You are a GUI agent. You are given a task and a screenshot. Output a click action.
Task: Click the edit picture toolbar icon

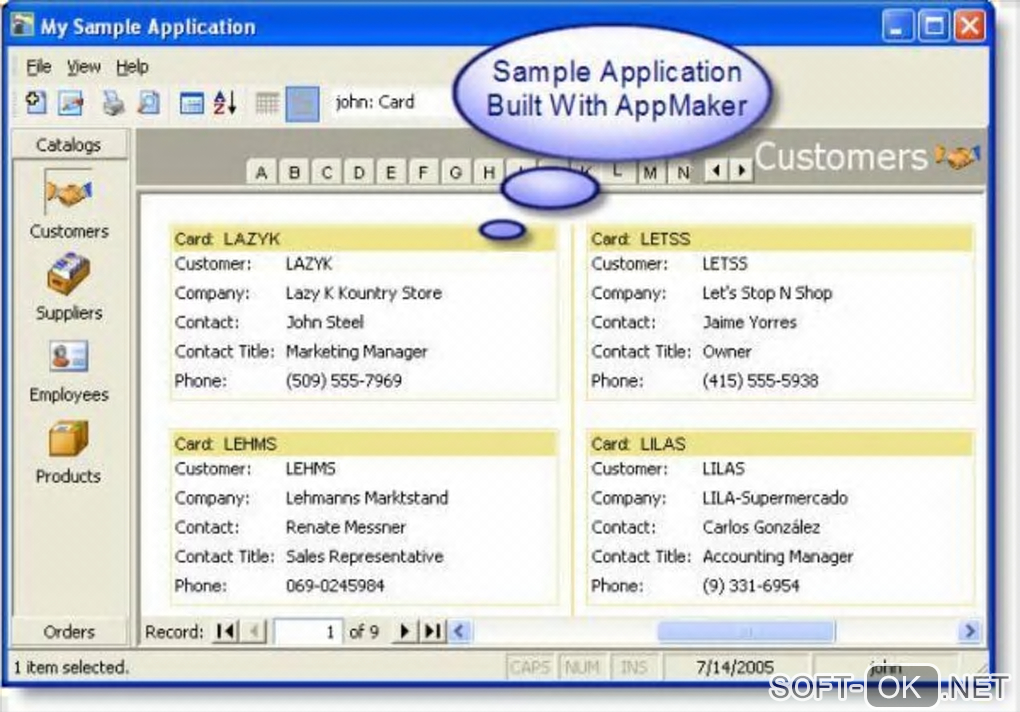[x=70, y=103]
